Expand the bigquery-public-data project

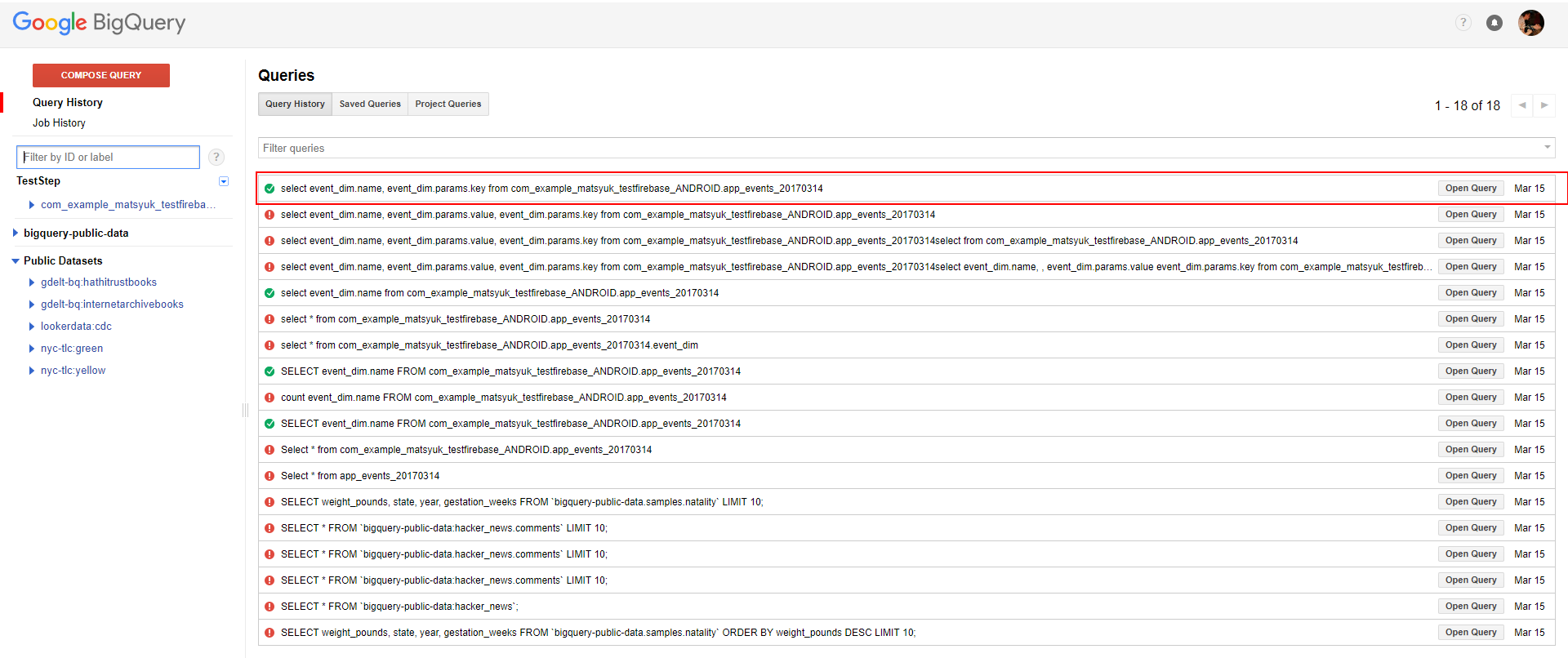click(16, 233)
